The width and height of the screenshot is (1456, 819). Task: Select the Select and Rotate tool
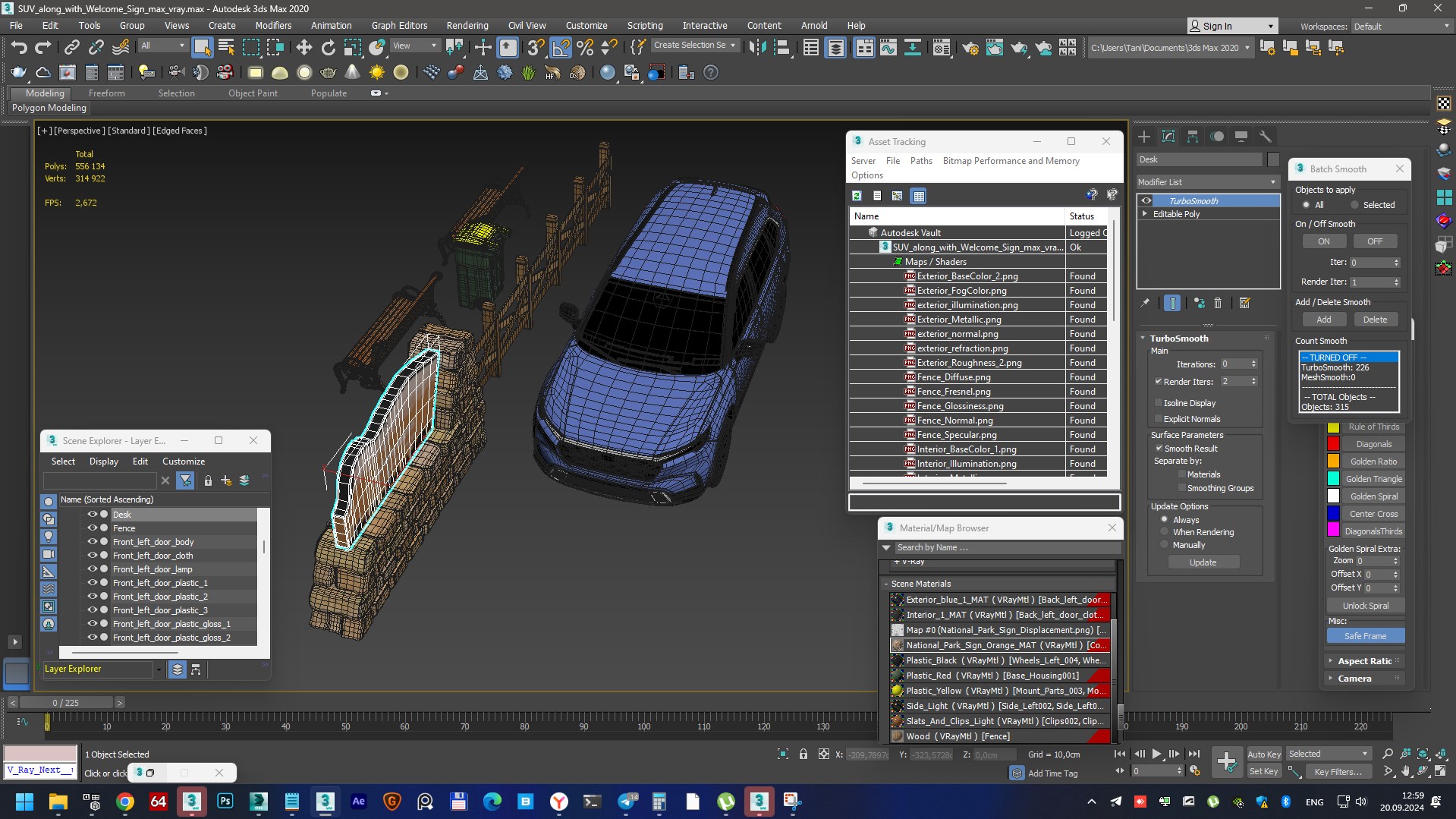coord(328,48)
